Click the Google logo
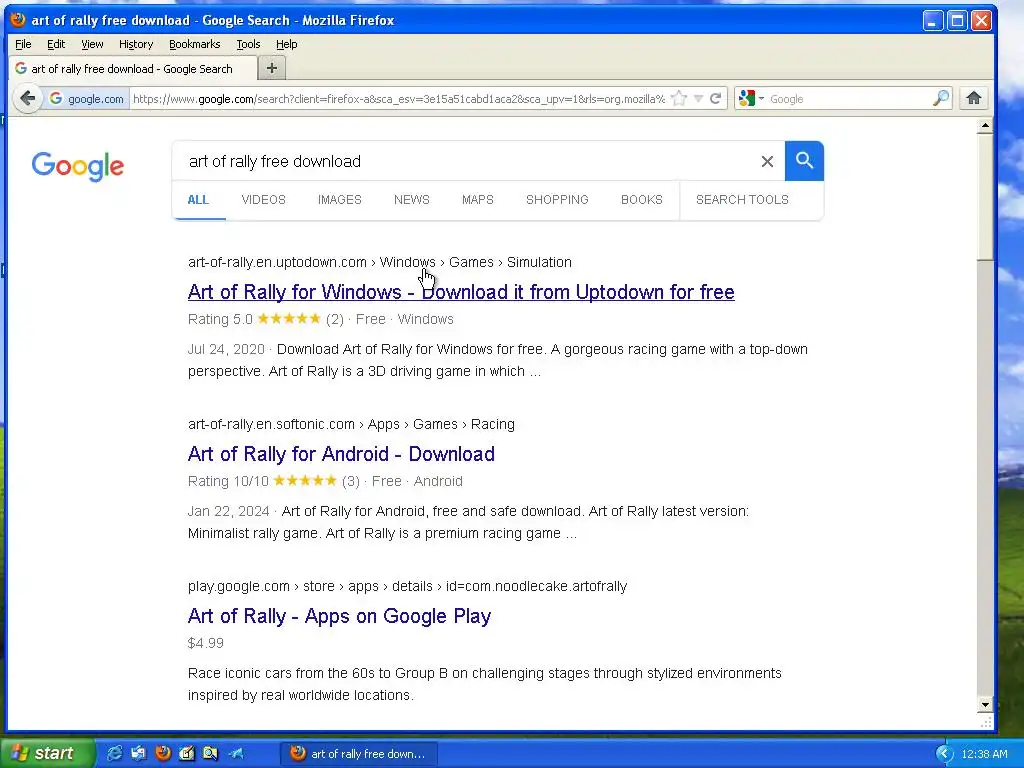Screen dimensions: 1024x768 78,166
